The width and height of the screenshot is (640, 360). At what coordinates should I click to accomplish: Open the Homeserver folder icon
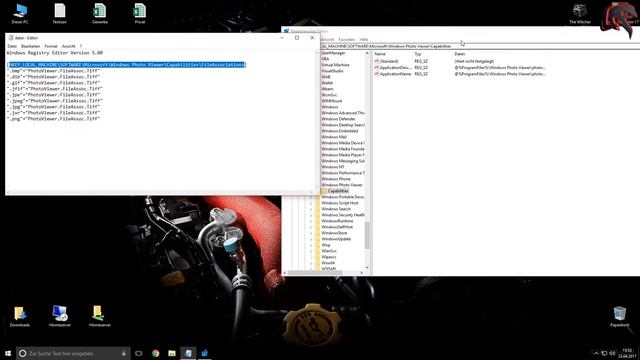pos(100,316)
